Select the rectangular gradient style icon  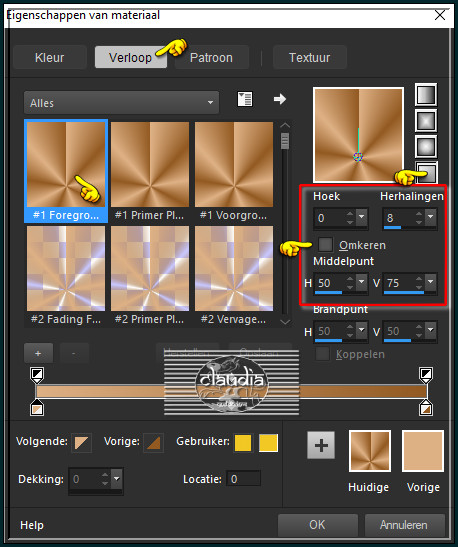pyautogui.click(x=426, y=121)
